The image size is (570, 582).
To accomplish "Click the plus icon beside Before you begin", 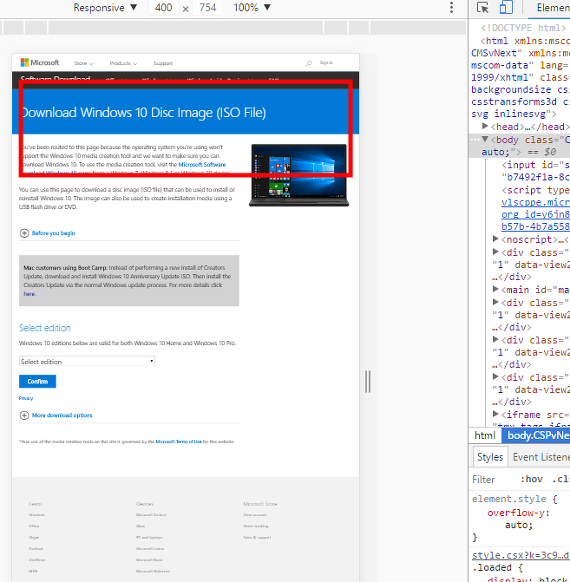I will click(24, 233).
